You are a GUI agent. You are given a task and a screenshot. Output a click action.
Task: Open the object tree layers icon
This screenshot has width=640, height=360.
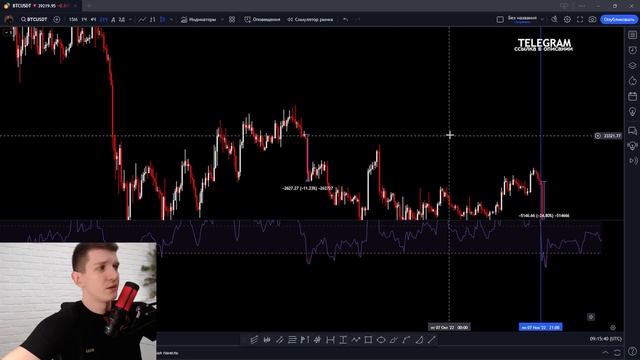(x=633, y=65)
